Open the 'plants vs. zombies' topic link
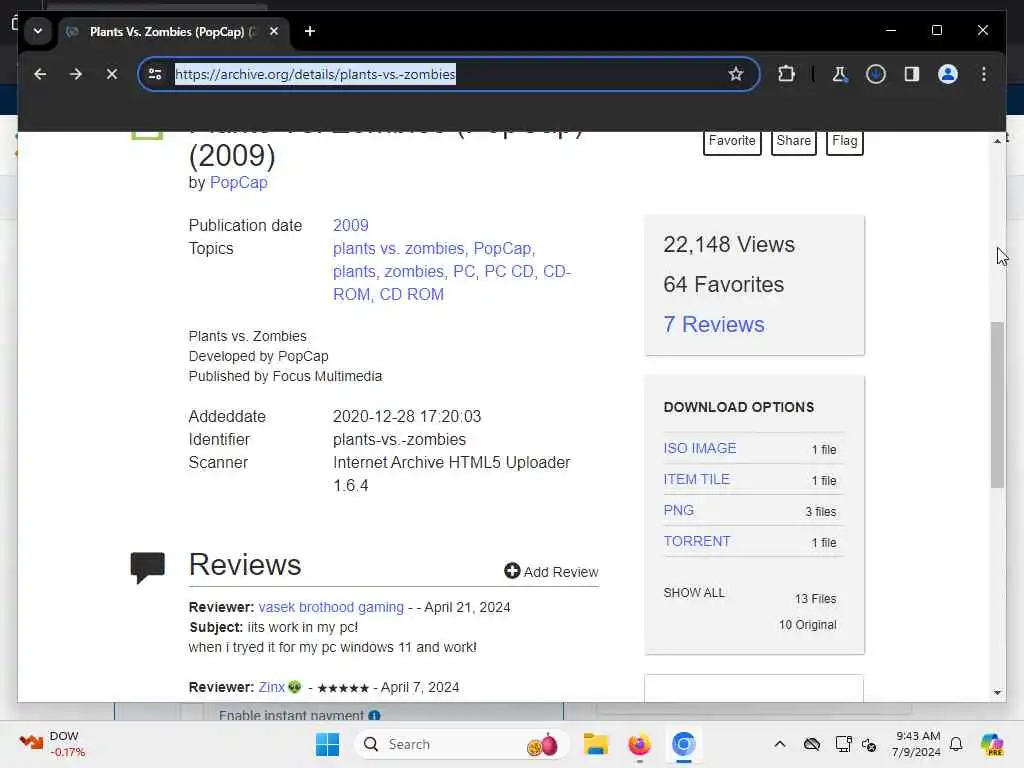This screenshot has height=768, width=1024. (399, 248)
